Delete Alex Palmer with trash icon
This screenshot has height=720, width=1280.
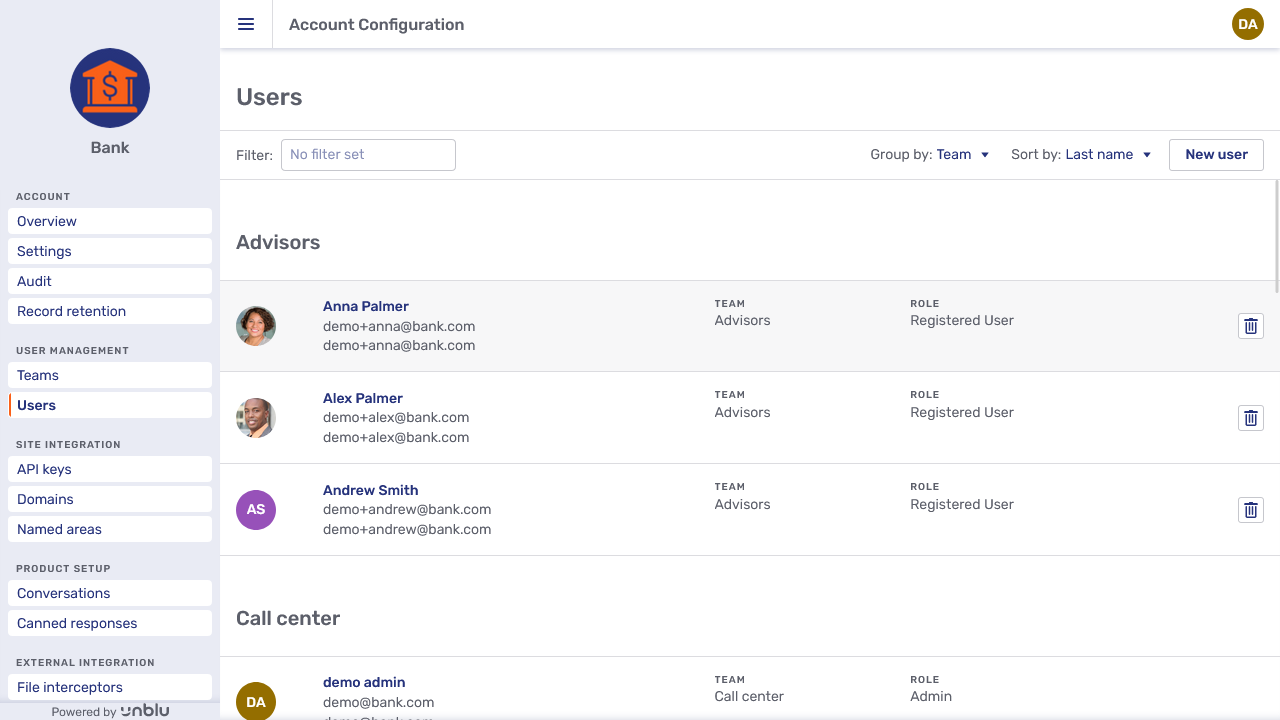1250,418
